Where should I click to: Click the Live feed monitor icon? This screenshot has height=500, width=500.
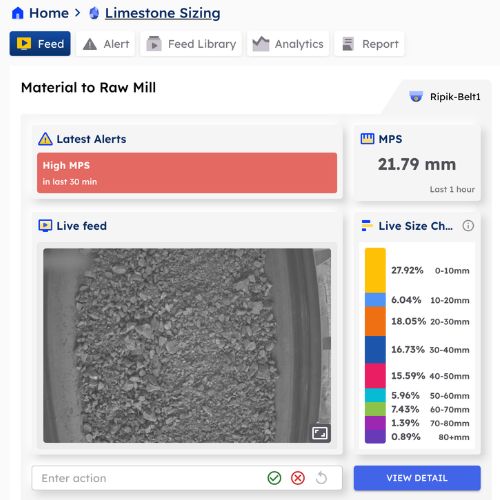[x=45, y=226]
